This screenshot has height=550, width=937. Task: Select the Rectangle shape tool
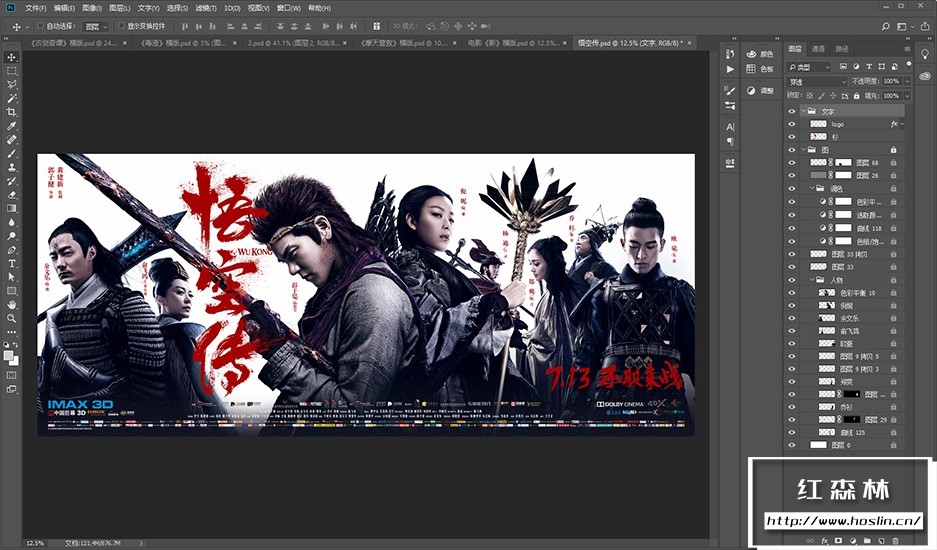coord(11,291)
